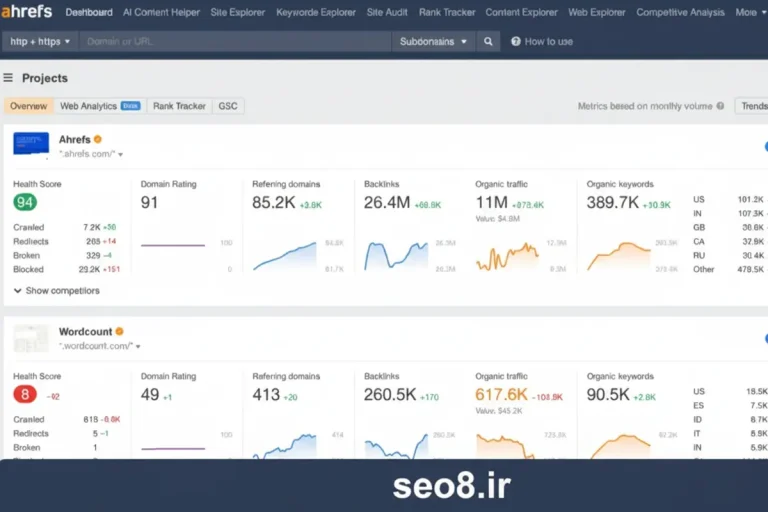Click Ahrefs Organic traffic value 11M
Image resolution: width=768 pixels, height=512 pixels.
pos(492,202)
